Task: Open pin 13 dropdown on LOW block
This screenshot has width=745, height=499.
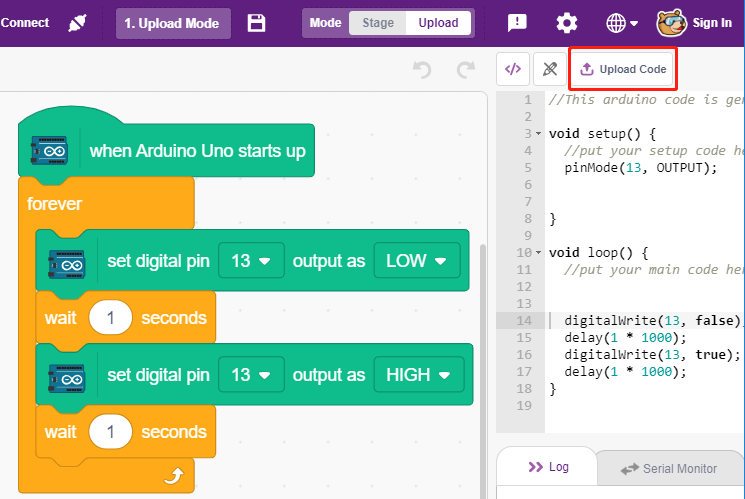Action: tap(251, 260)
